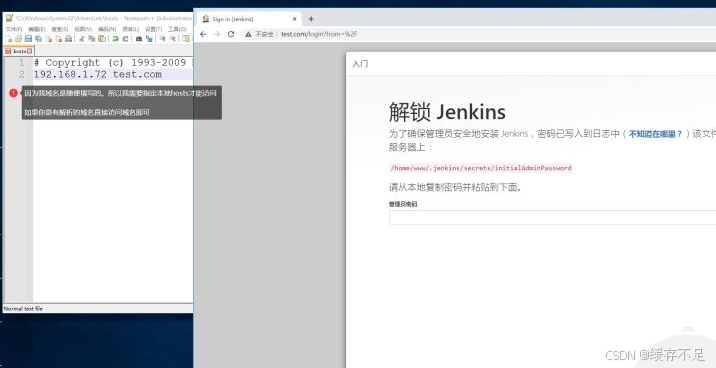The height and width of the screenshot is (368, 716).
Task: Open the 不知道在哪里? help link
Action: click(655, 134)
